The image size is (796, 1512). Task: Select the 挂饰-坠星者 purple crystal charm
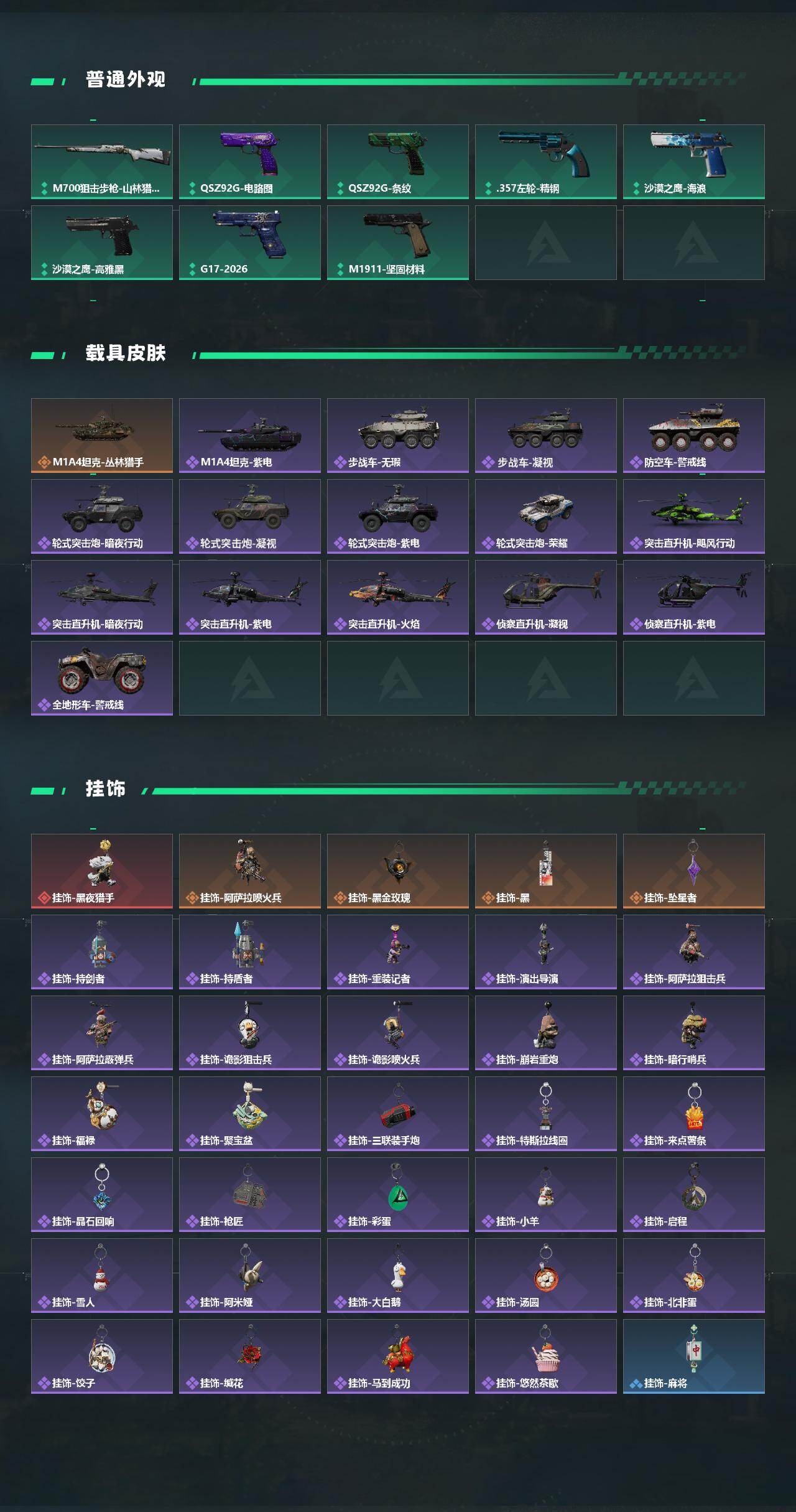point(694,871)
